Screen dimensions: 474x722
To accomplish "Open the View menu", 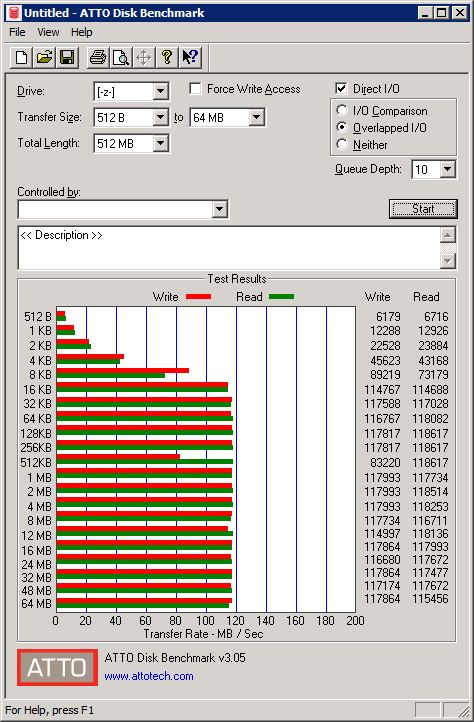I will (48, 32).
